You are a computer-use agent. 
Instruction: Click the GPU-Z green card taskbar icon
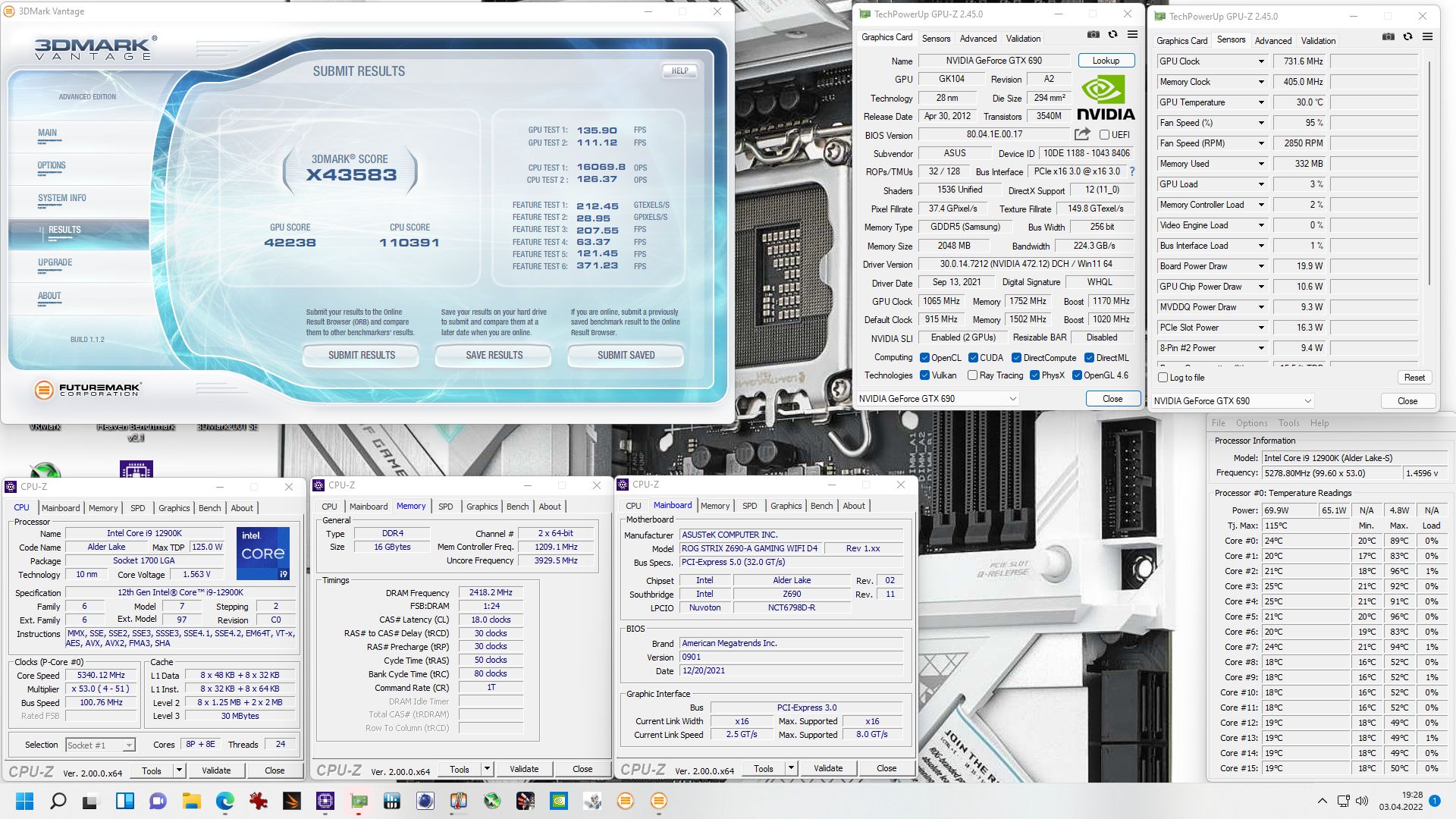(359, 801)
